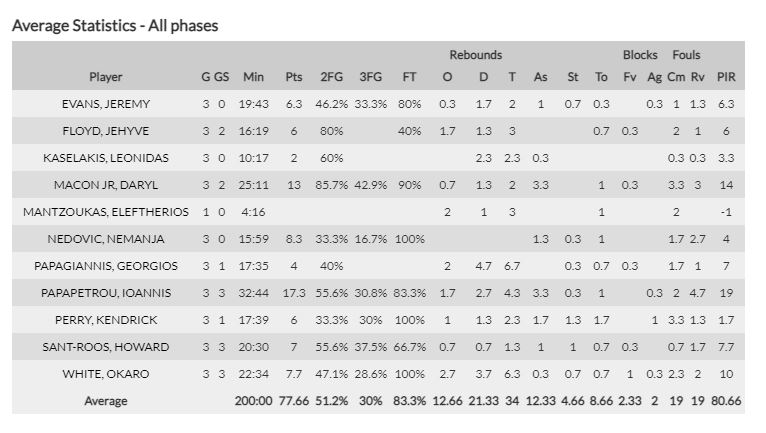Click the Min column header
766x433 pixels.
coord(254,77)
